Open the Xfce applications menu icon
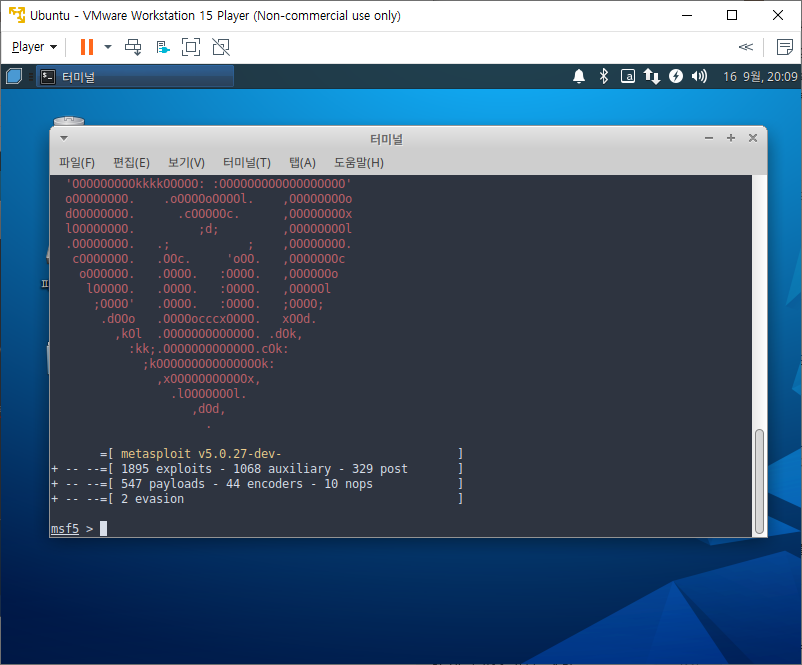This screenshot has height=665, width=802. pyautogui.click(x=14, y=76)
